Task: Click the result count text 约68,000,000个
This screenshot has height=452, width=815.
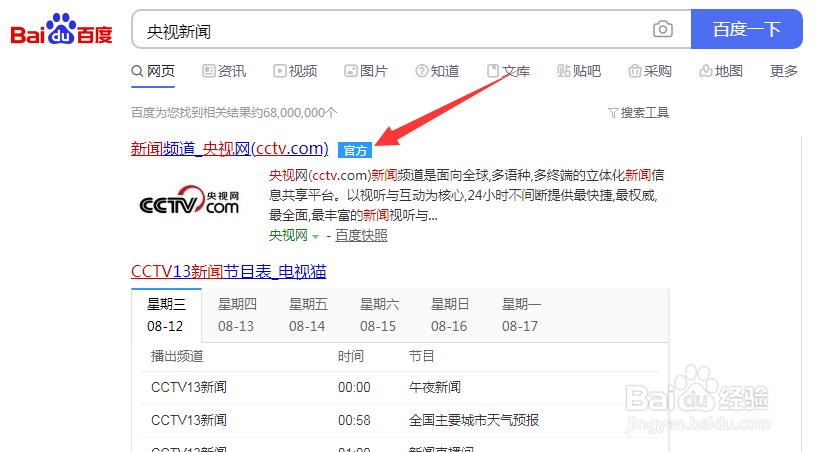Action: click(294, 113)
